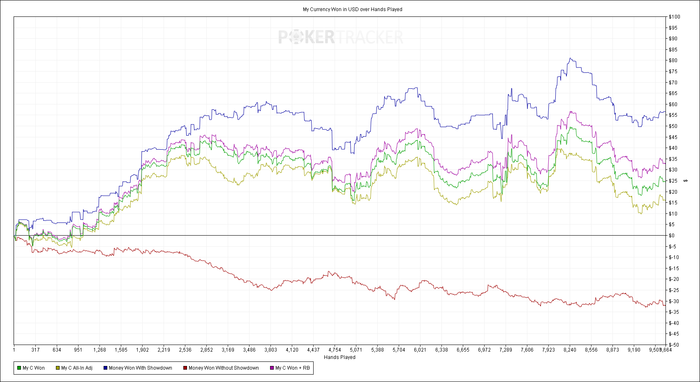Click the magenta My C Won + RB swatch

(x=271, y=368)
